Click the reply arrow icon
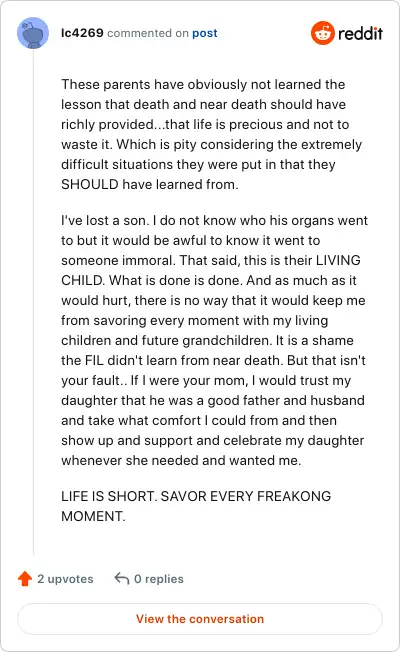The height and width of the screenshot is (652, 400). click(x=122, y=578)
